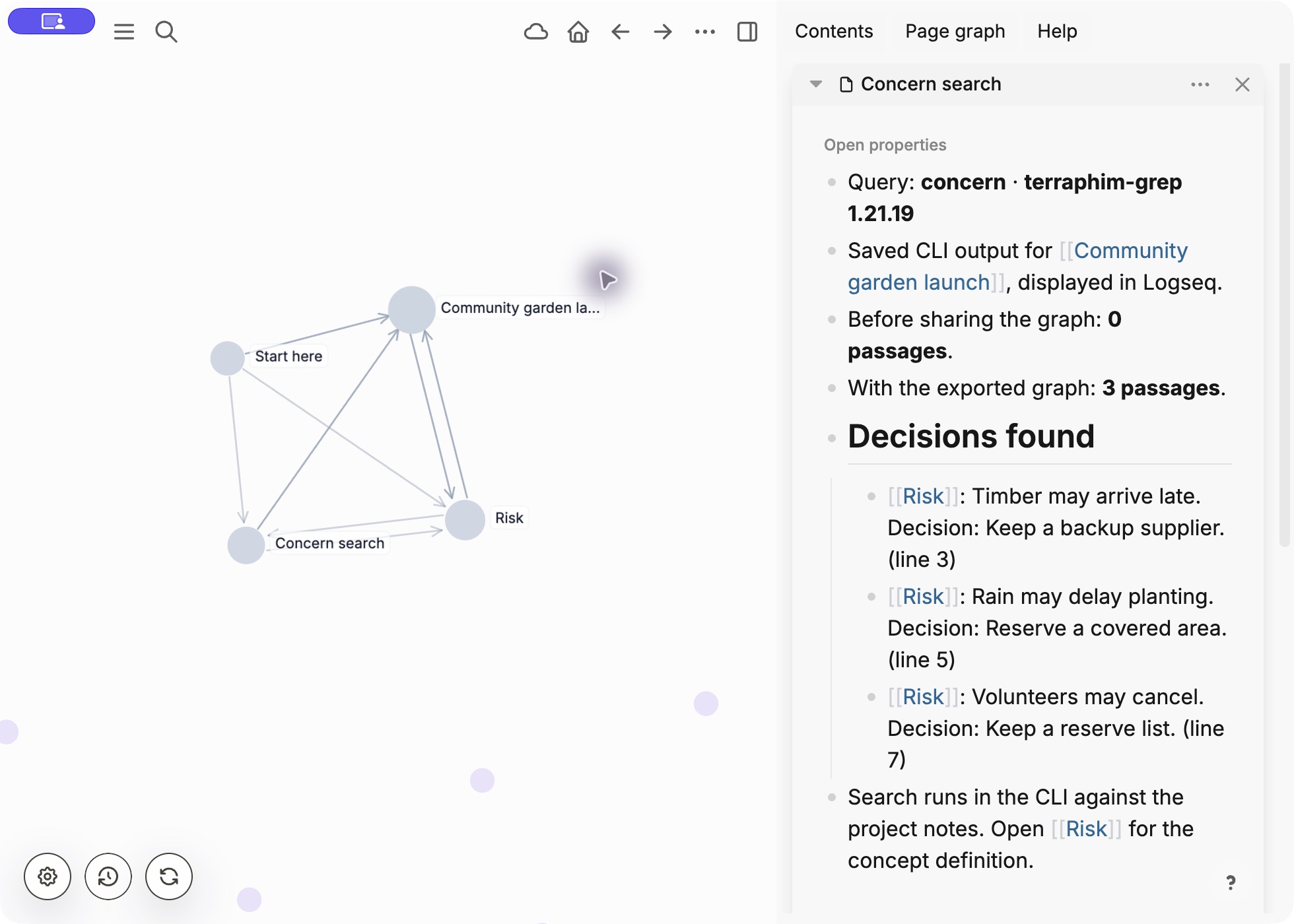
Task: Open the toolbar three-dots more menu
Action: pos(704,32)
